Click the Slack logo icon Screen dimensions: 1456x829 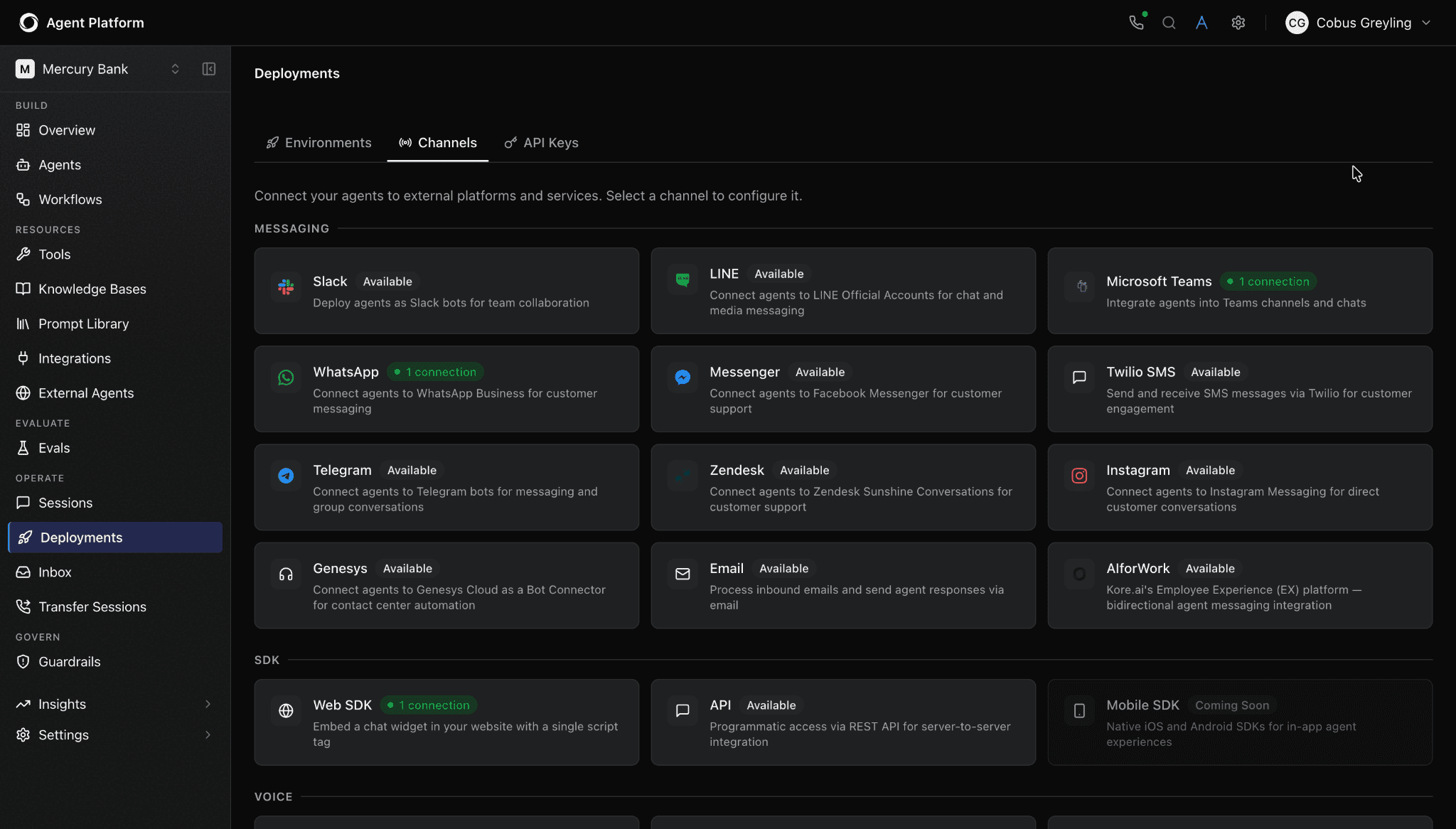tap(286, 287)
